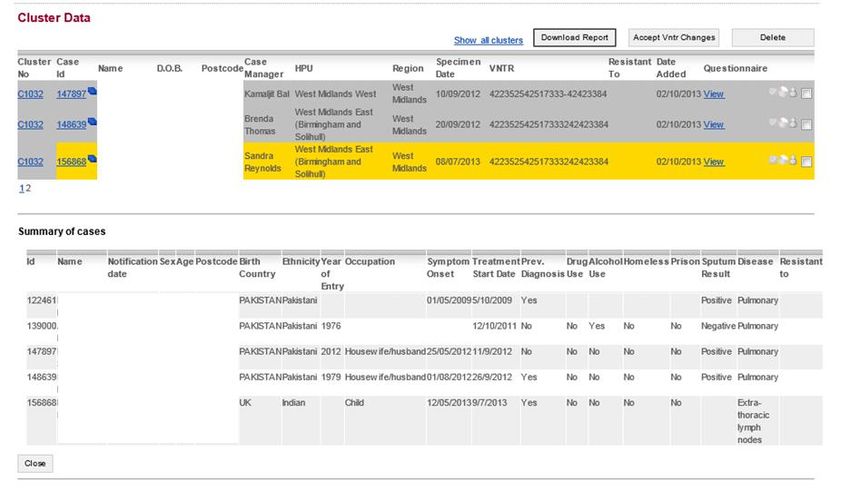Tick the checkbox for case 147897 row
The width and height of the screenshot is (850, 491).
(x=807, y=94)
